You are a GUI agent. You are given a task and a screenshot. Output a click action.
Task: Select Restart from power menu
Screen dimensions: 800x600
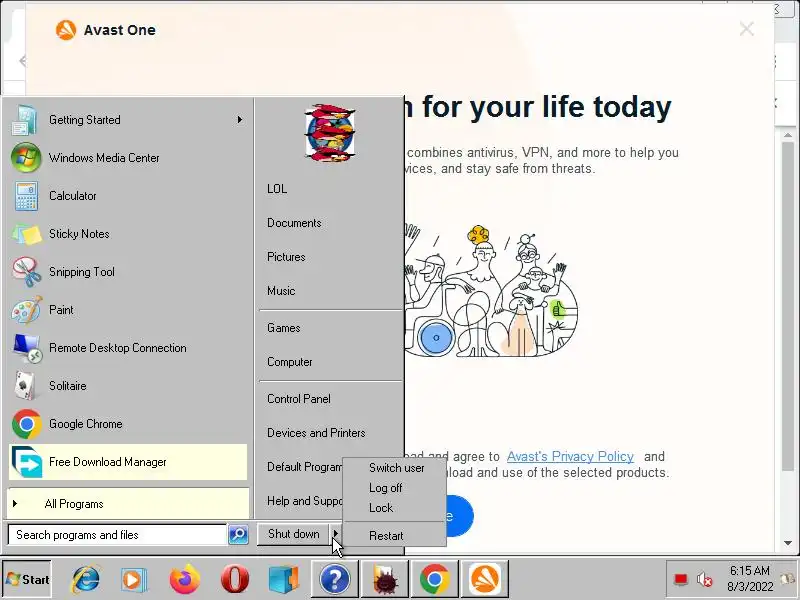[x=386, y=536]
